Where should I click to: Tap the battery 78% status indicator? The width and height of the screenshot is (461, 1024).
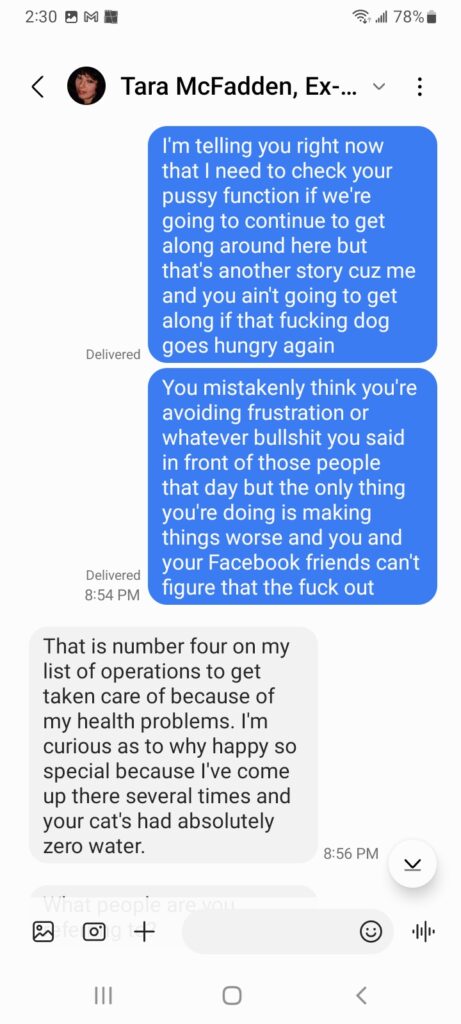(414, 18)
